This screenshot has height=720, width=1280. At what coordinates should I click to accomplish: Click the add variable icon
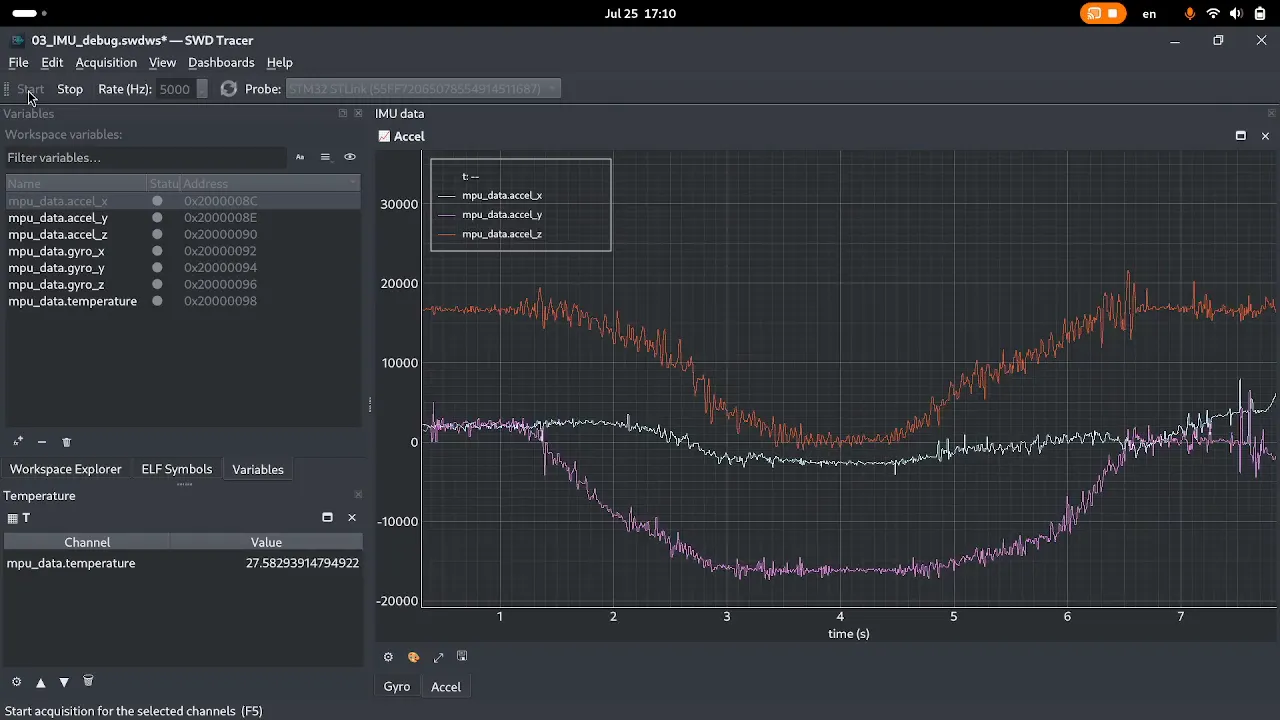(x=17, y=441)
